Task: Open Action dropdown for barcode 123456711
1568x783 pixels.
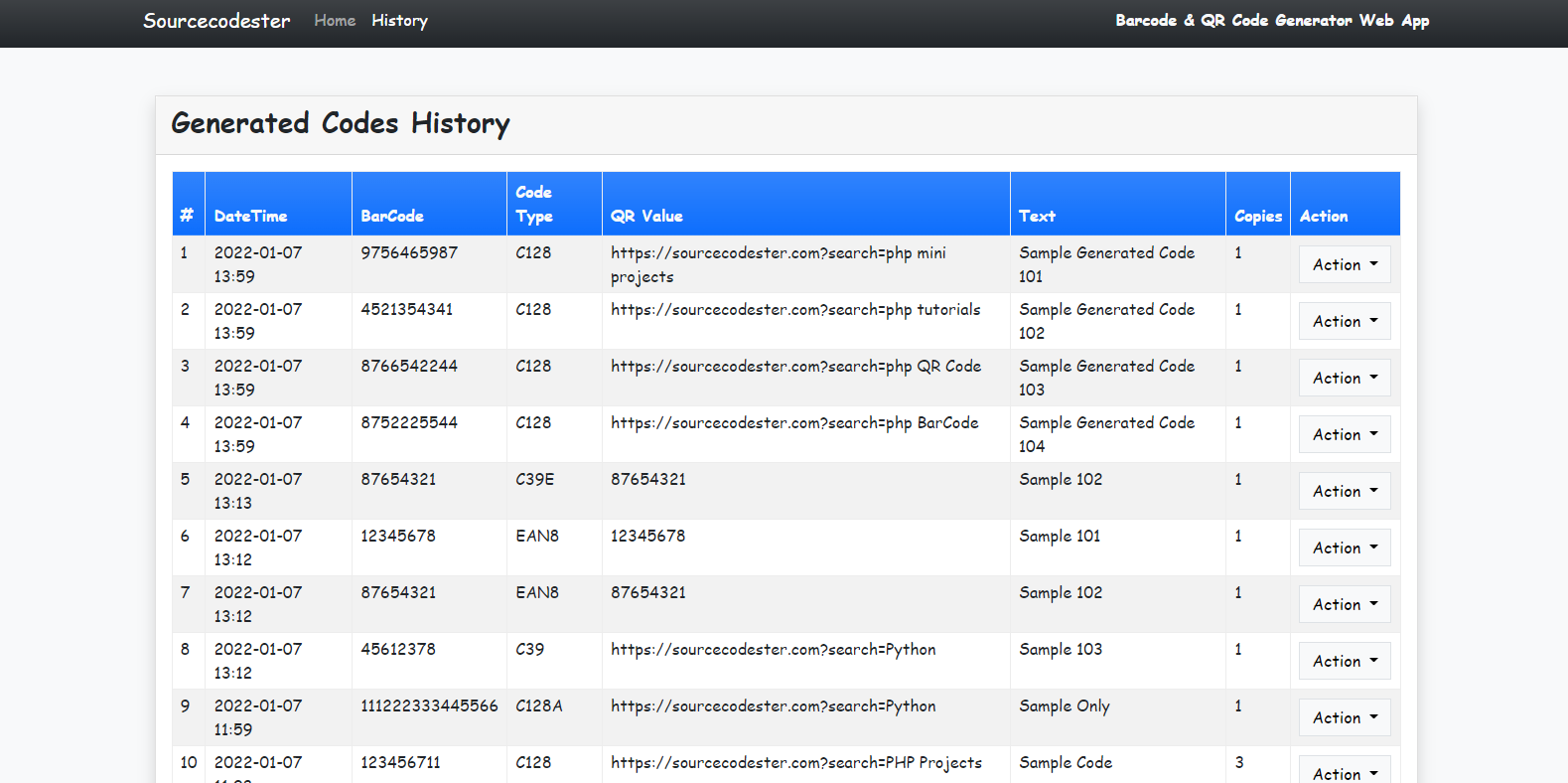Action: pos(1345,770)
